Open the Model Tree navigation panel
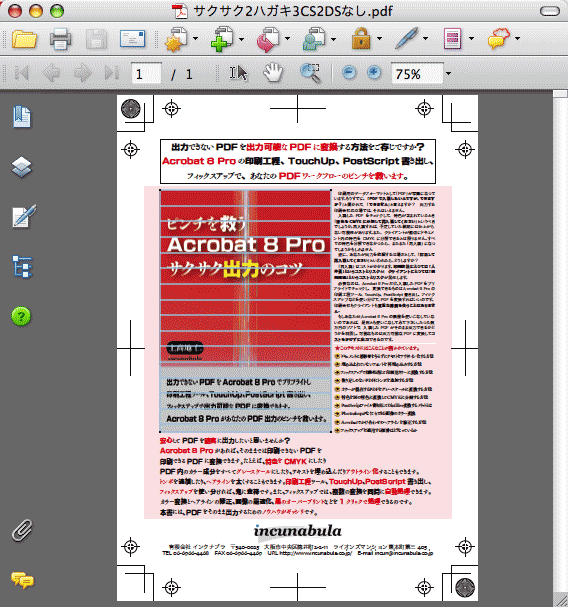Screen dimensions: 568x607 click(x=22, y=267)
